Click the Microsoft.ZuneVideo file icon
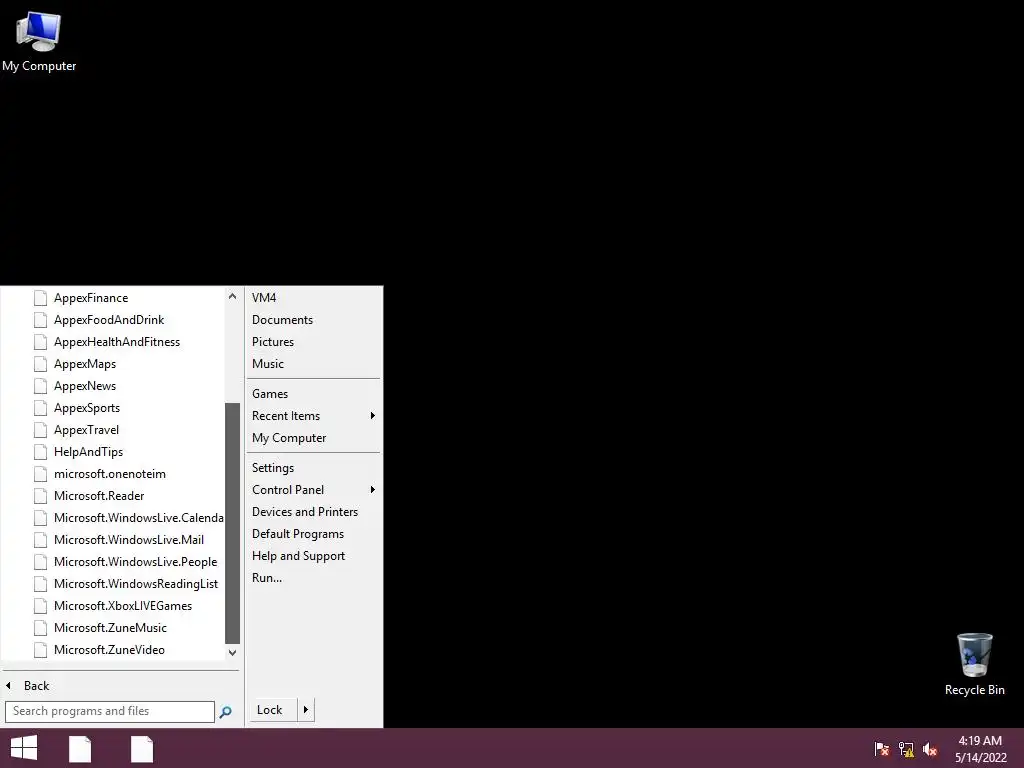The image size is (1024, 768). tap(40, 650)
